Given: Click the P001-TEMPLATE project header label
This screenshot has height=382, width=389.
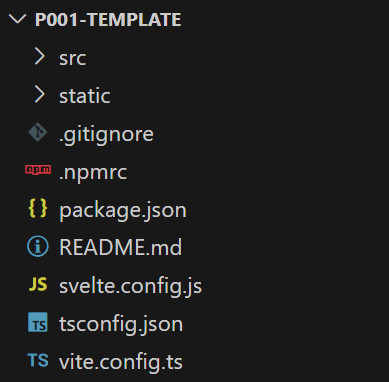Looking at the screenshot, I should tap(108, 20).
